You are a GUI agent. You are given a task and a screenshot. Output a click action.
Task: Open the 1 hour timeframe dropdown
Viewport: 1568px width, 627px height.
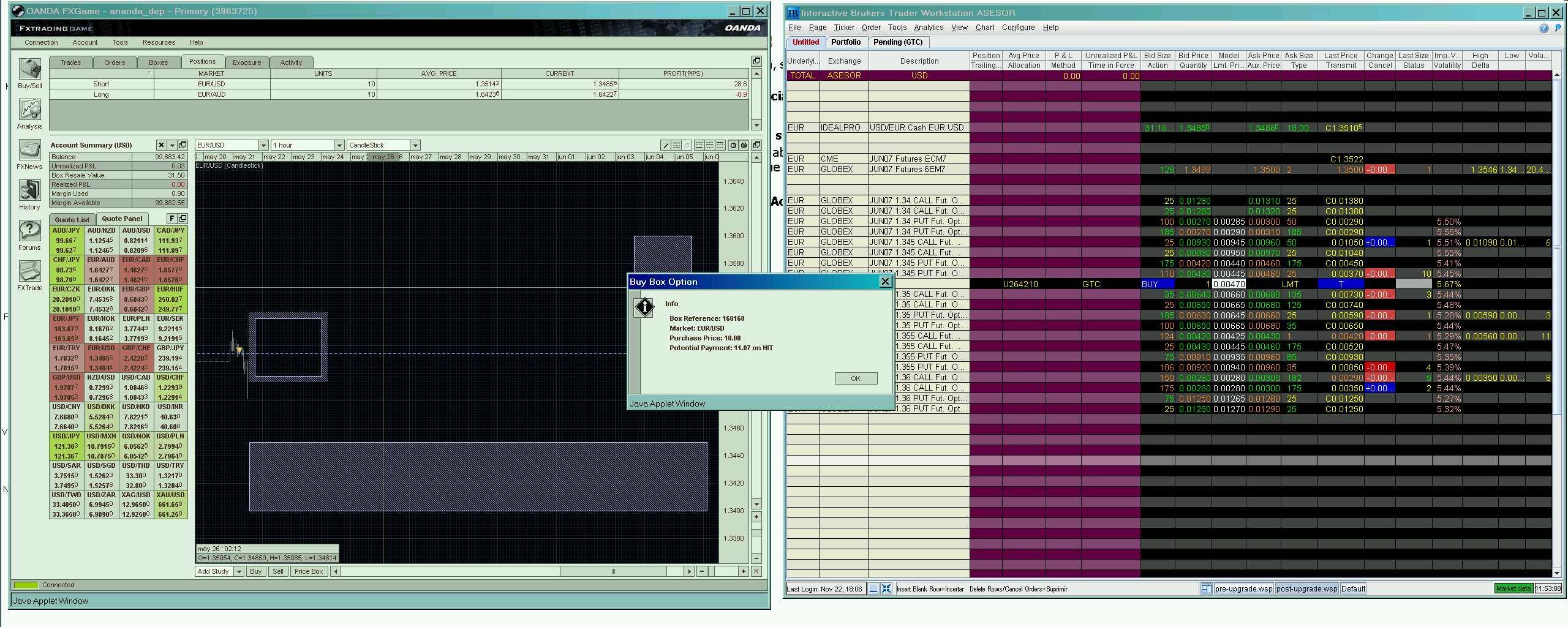click(339, 145)
